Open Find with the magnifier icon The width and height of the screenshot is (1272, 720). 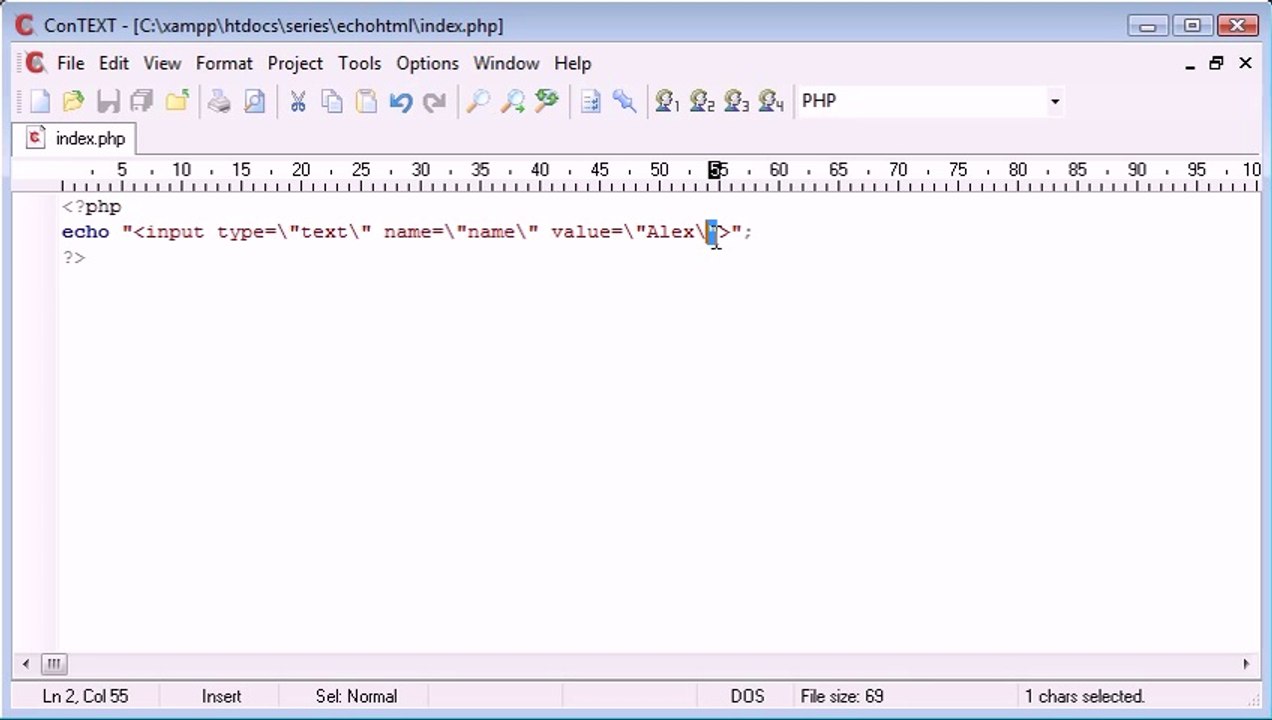[x=478, y=101]
